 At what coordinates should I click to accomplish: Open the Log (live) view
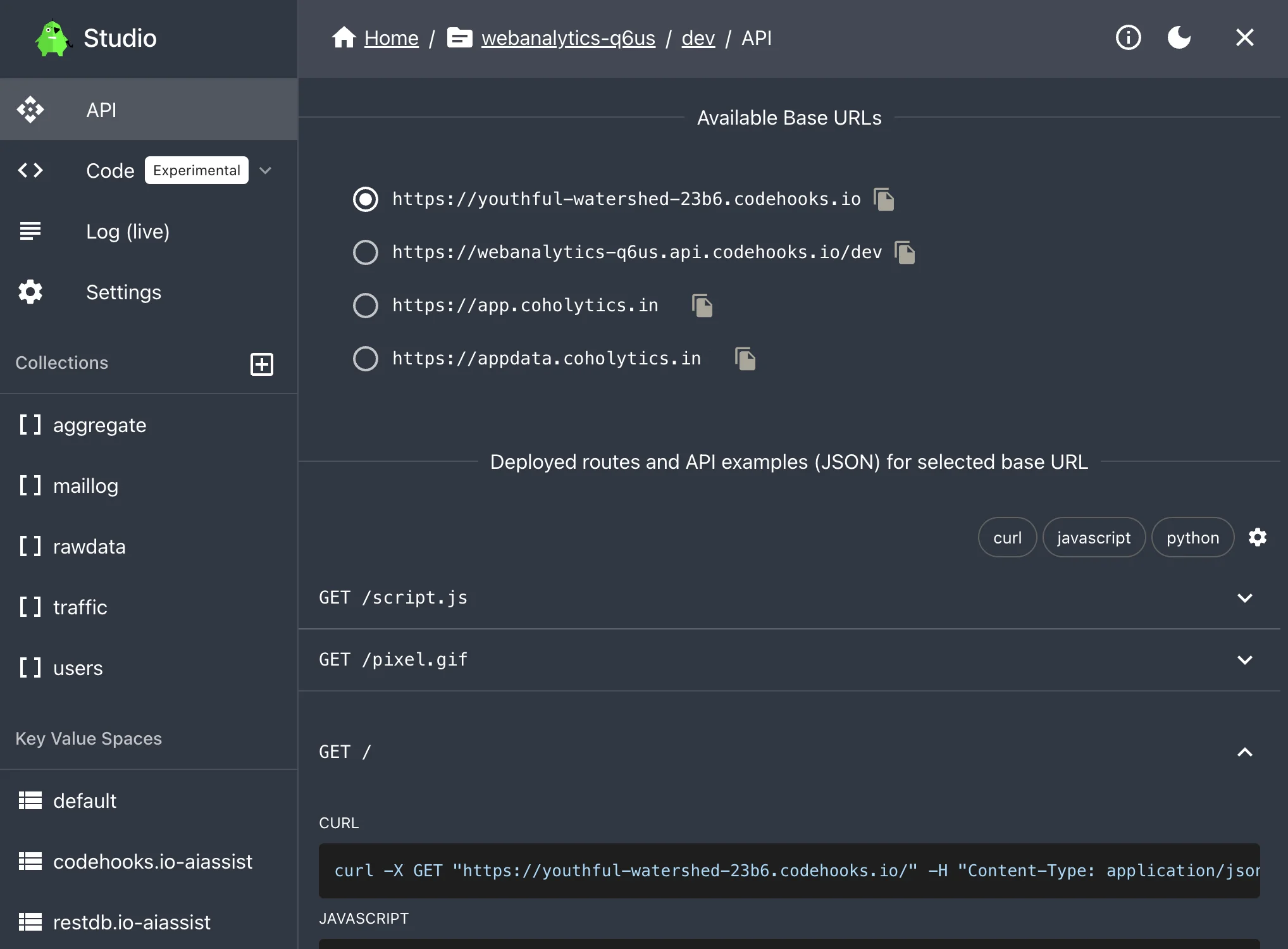(128, 232)
